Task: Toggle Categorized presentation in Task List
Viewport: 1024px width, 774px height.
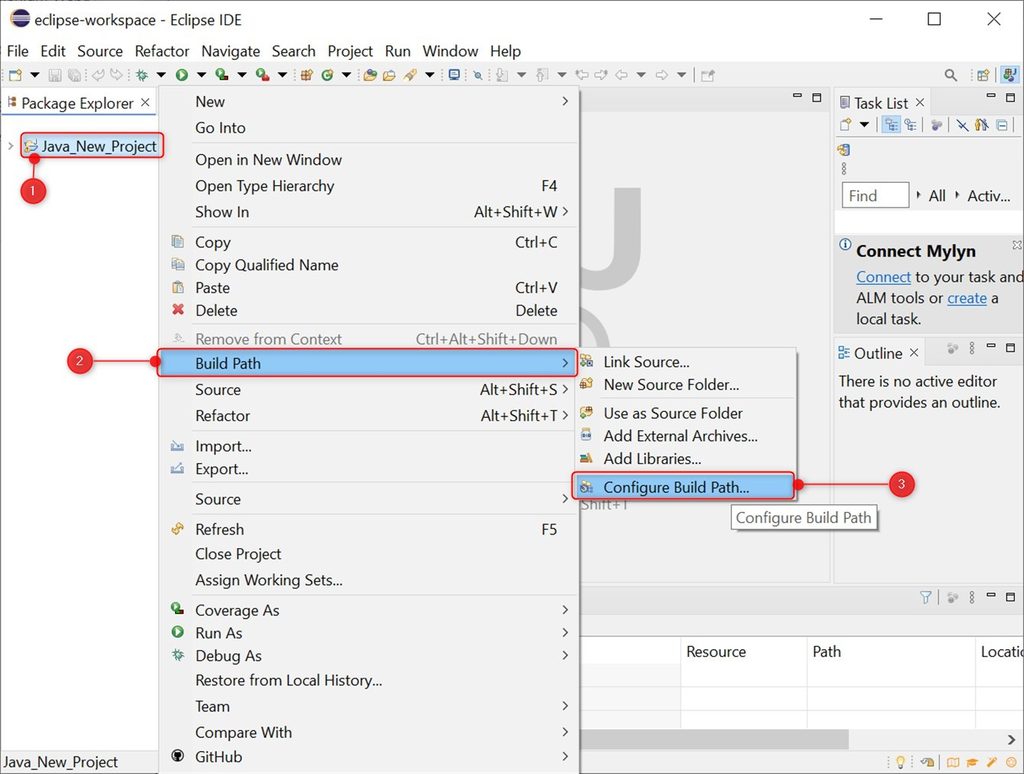Action: (x=891, y=125)
